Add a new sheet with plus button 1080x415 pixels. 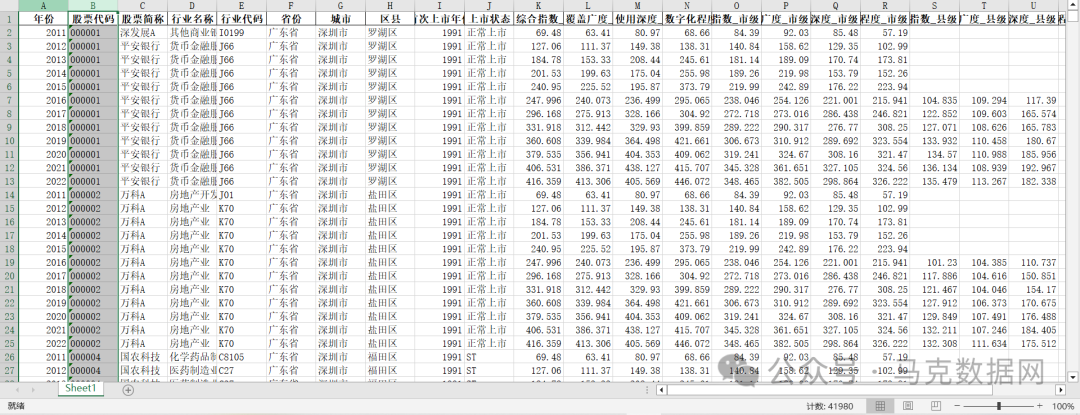[128, 390]
